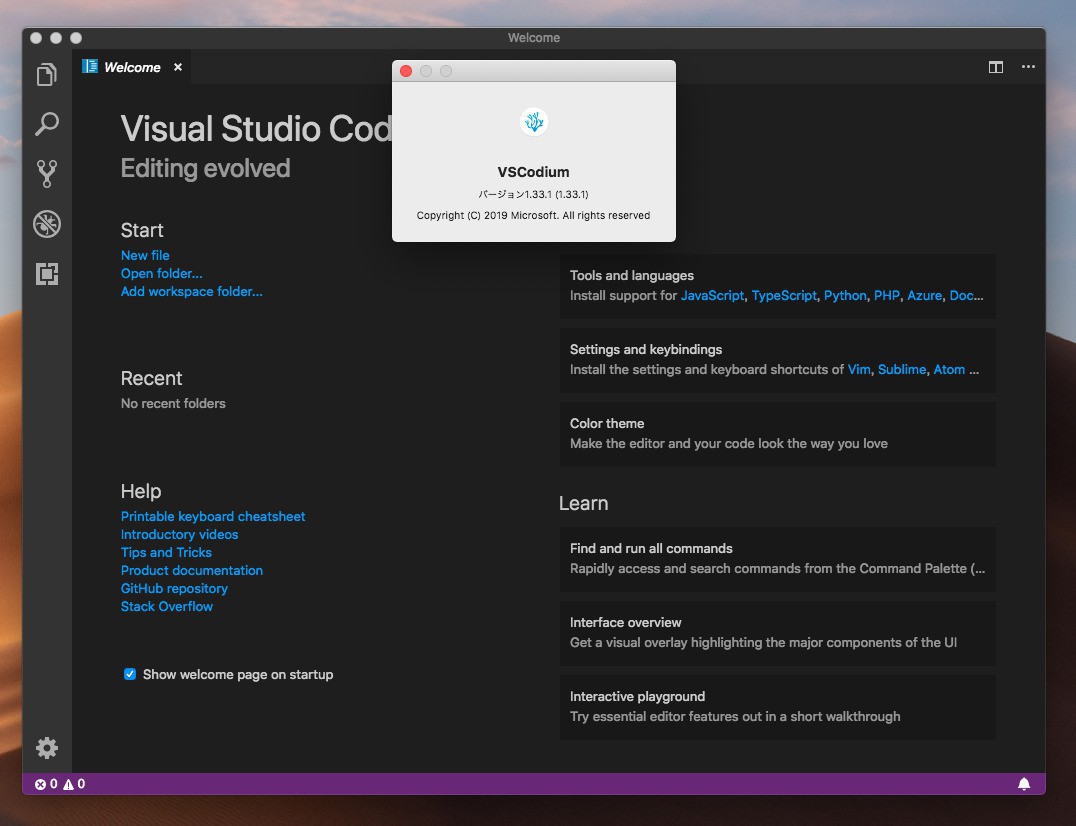
Task: Select the Welcome tab
Action: tap(132, 67)
